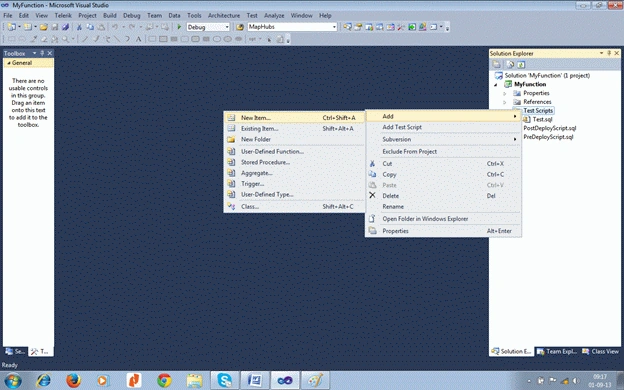Viewport: 624px width, 390px height.
Task: Open the Telerik menu
Action: pyautogui.click(x=63, y=16)
